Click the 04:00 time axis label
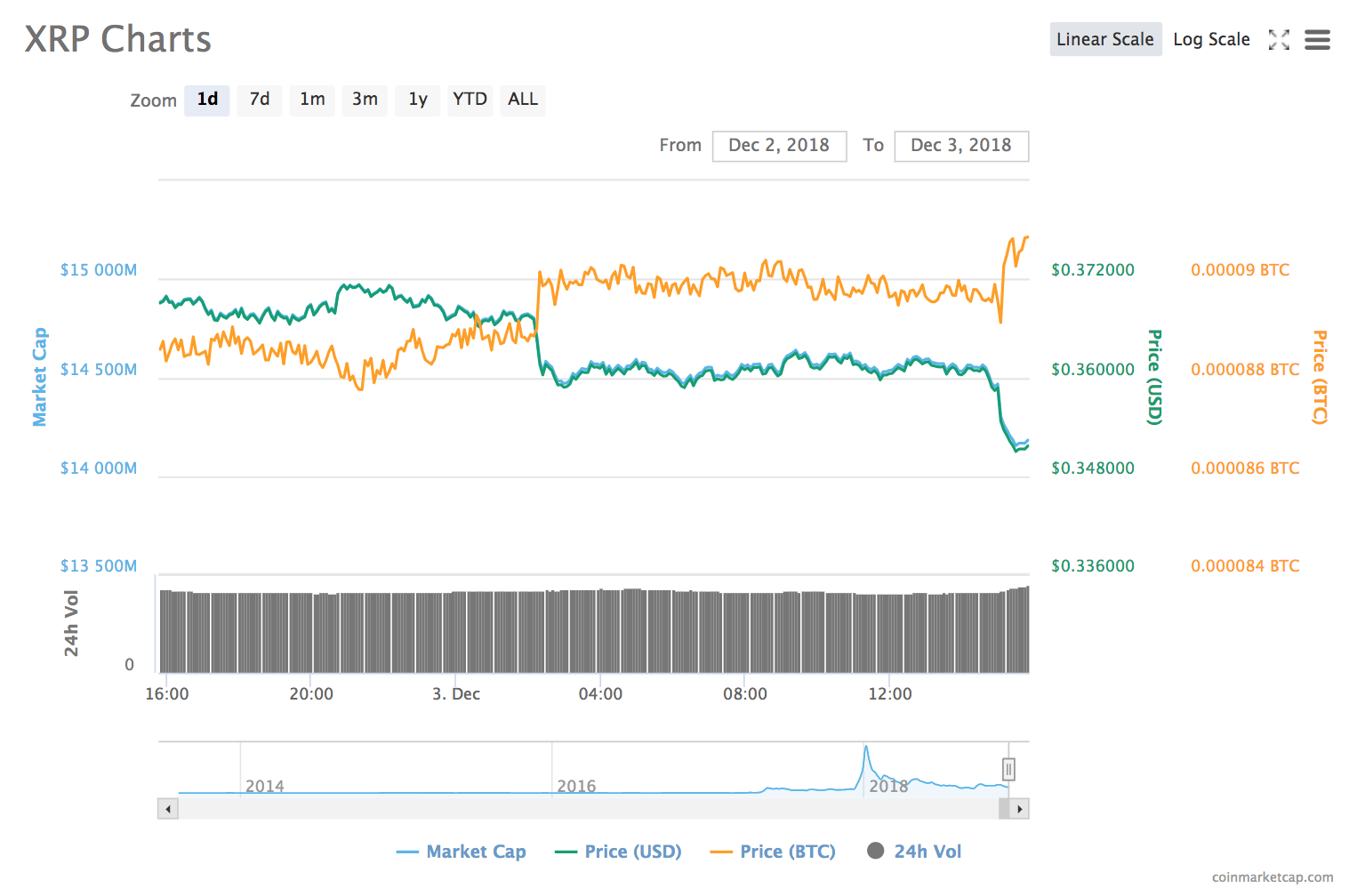 (600, 694)
